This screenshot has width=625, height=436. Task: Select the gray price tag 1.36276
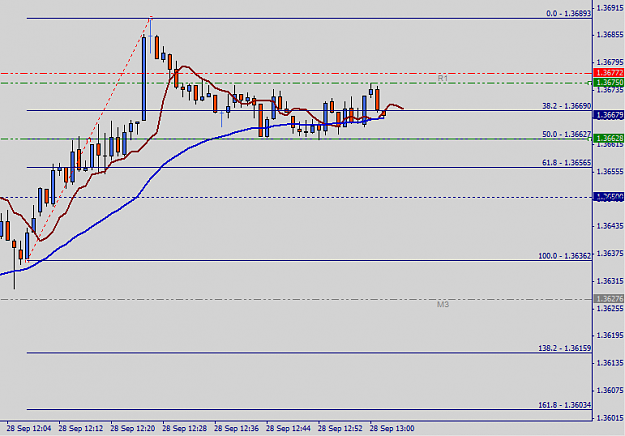(x=609, y=299)
